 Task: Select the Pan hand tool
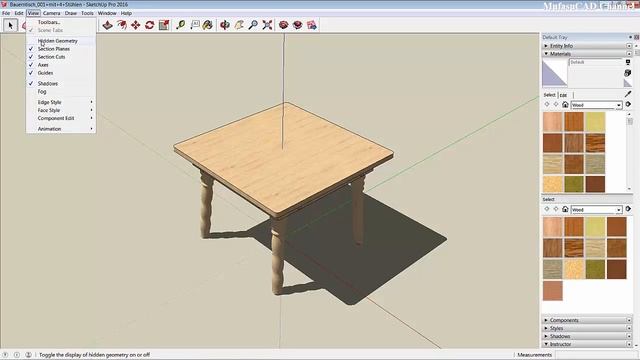coord(239,25)
